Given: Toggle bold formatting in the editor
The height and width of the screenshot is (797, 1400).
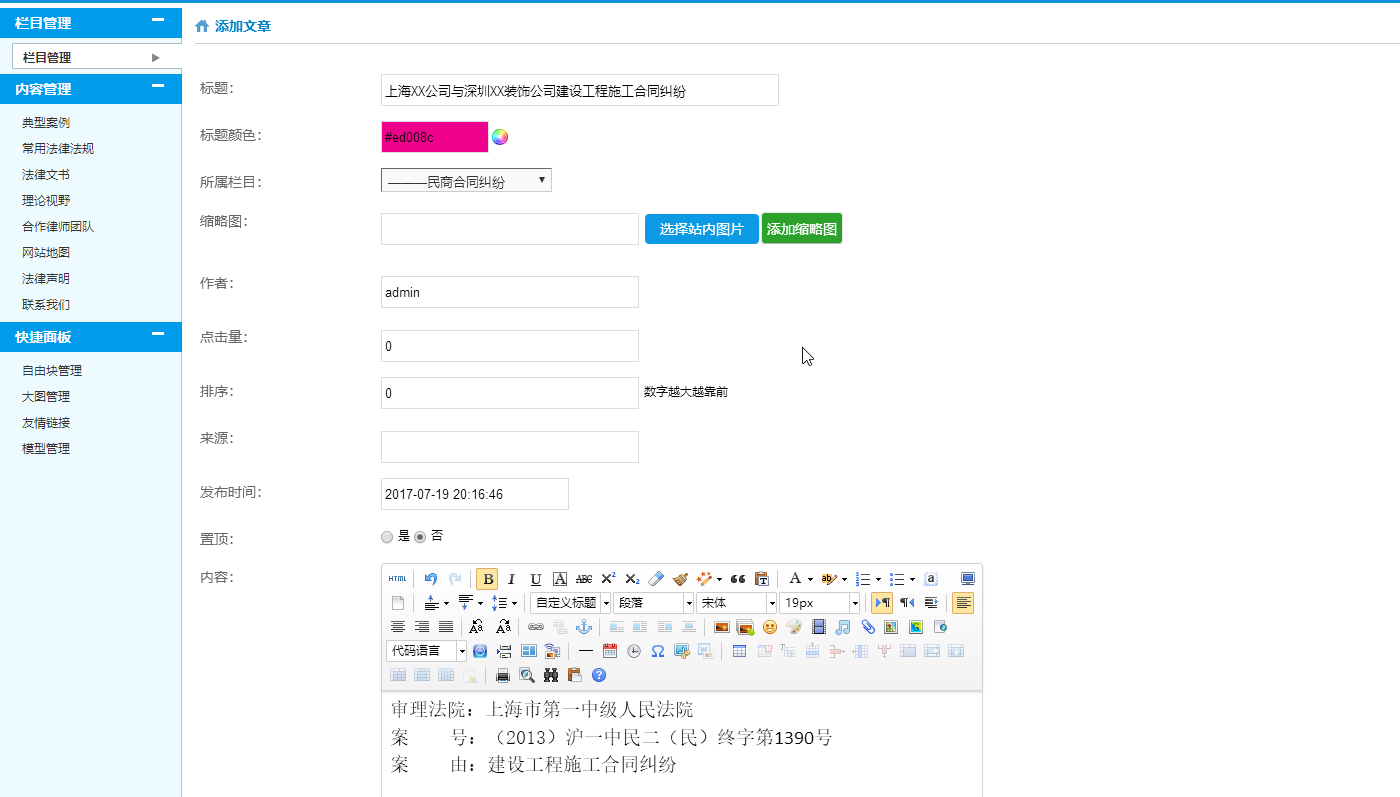Looking at the screenshot, I should pyautogui.click(x=487, y=579).
